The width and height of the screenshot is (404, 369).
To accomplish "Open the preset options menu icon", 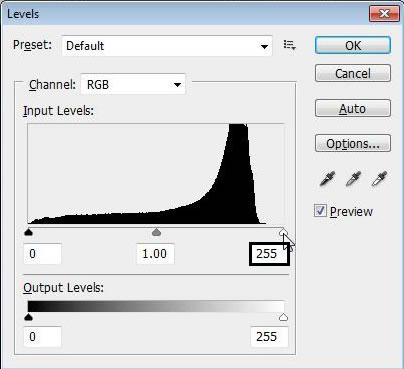I will [289, 45].
